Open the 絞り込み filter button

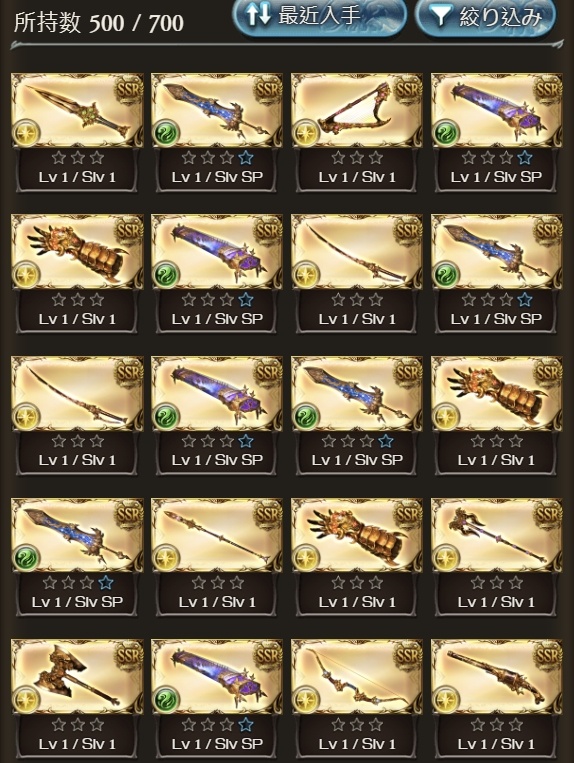click(x=487, y=17)
